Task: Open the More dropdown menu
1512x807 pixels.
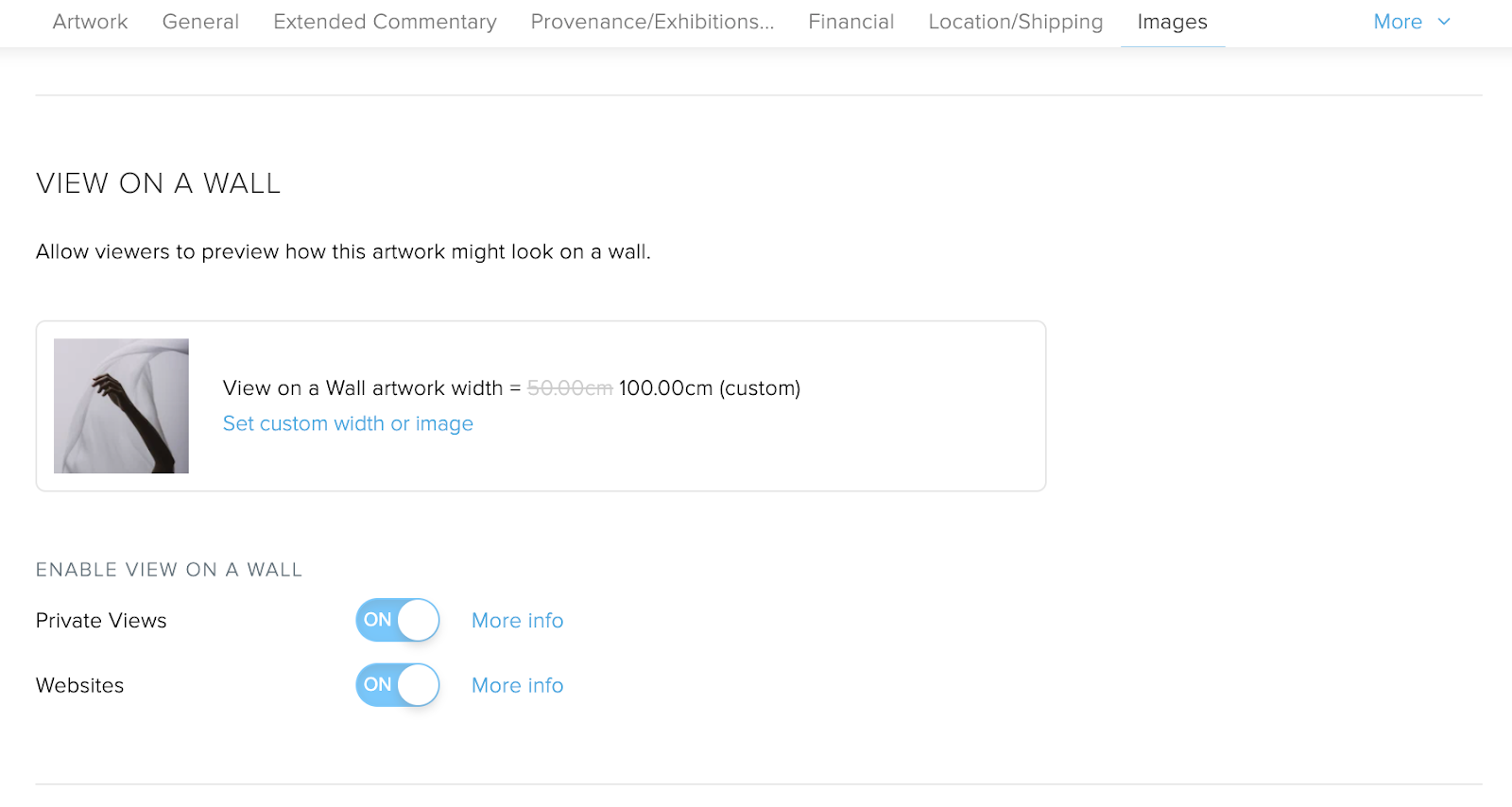Action: pos(1398,22)
